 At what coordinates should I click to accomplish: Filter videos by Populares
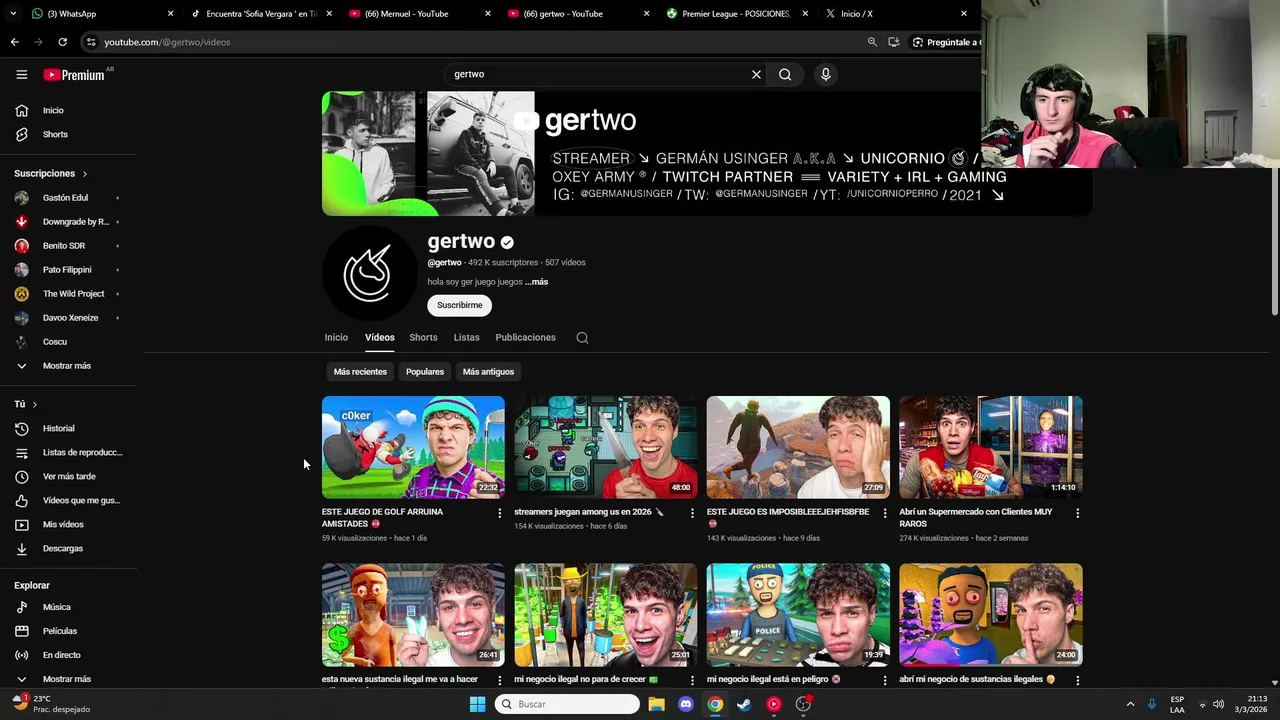coord(425,372)
